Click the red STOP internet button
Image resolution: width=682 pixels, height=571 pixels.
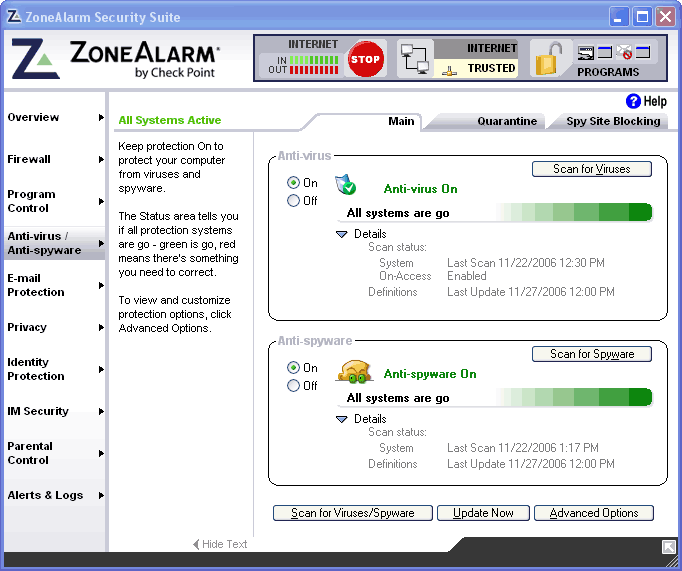(365, 59)
